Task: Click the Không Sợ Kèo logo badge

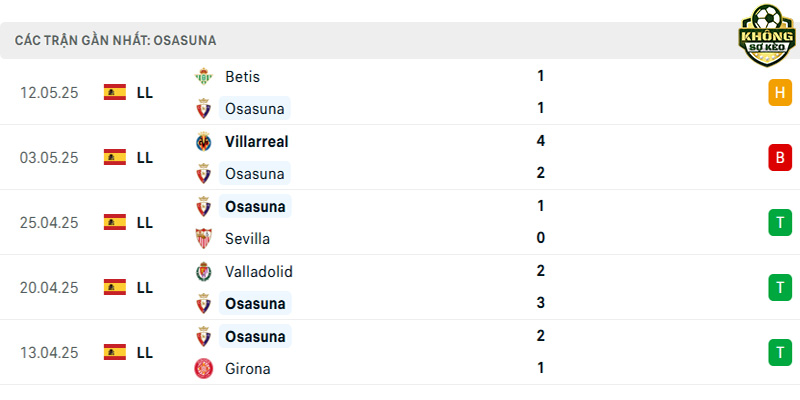Action: pos(767,35)
